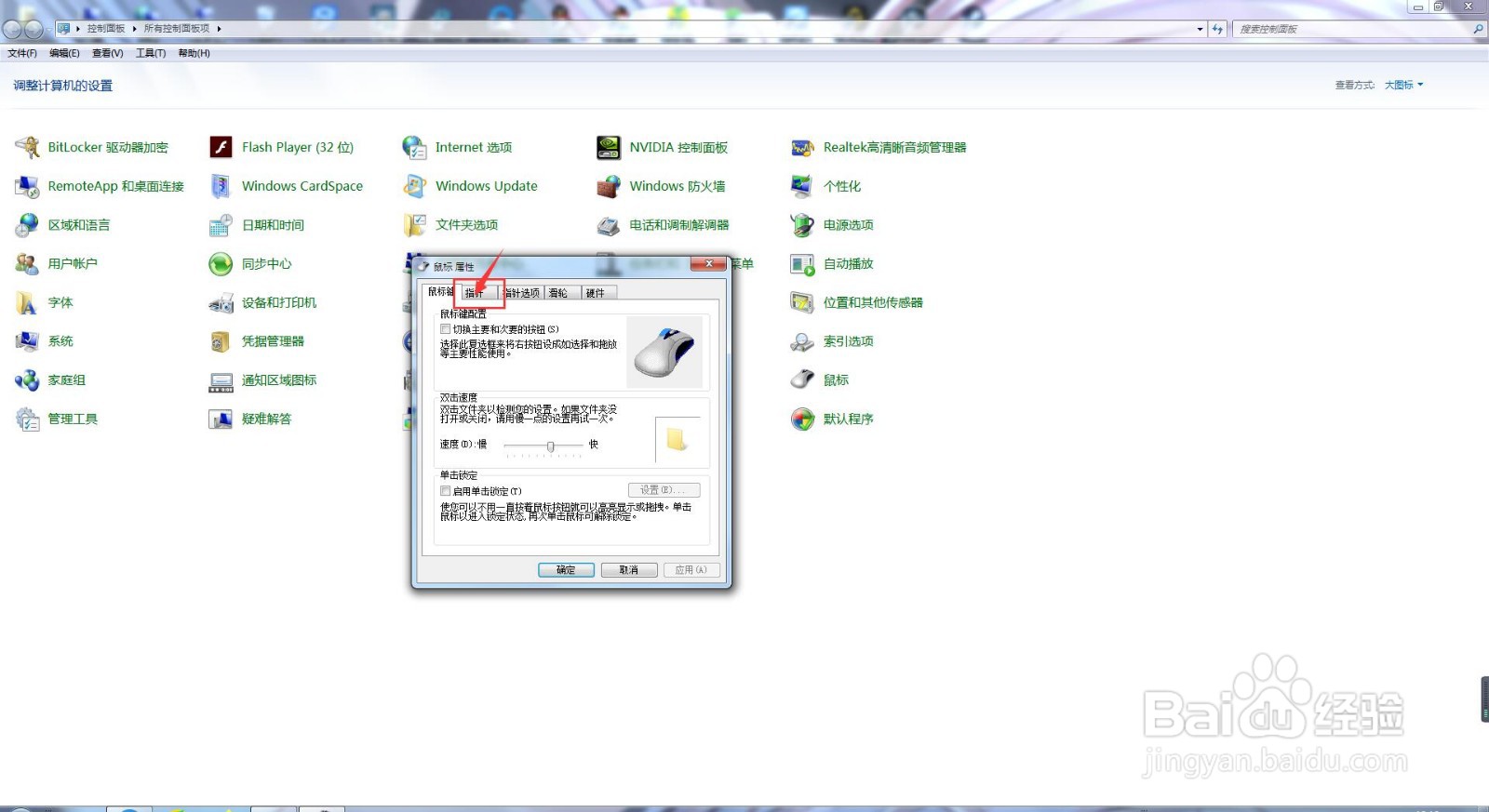Open 查看方式 大图标 dropdown

[x=1403, y=85]
